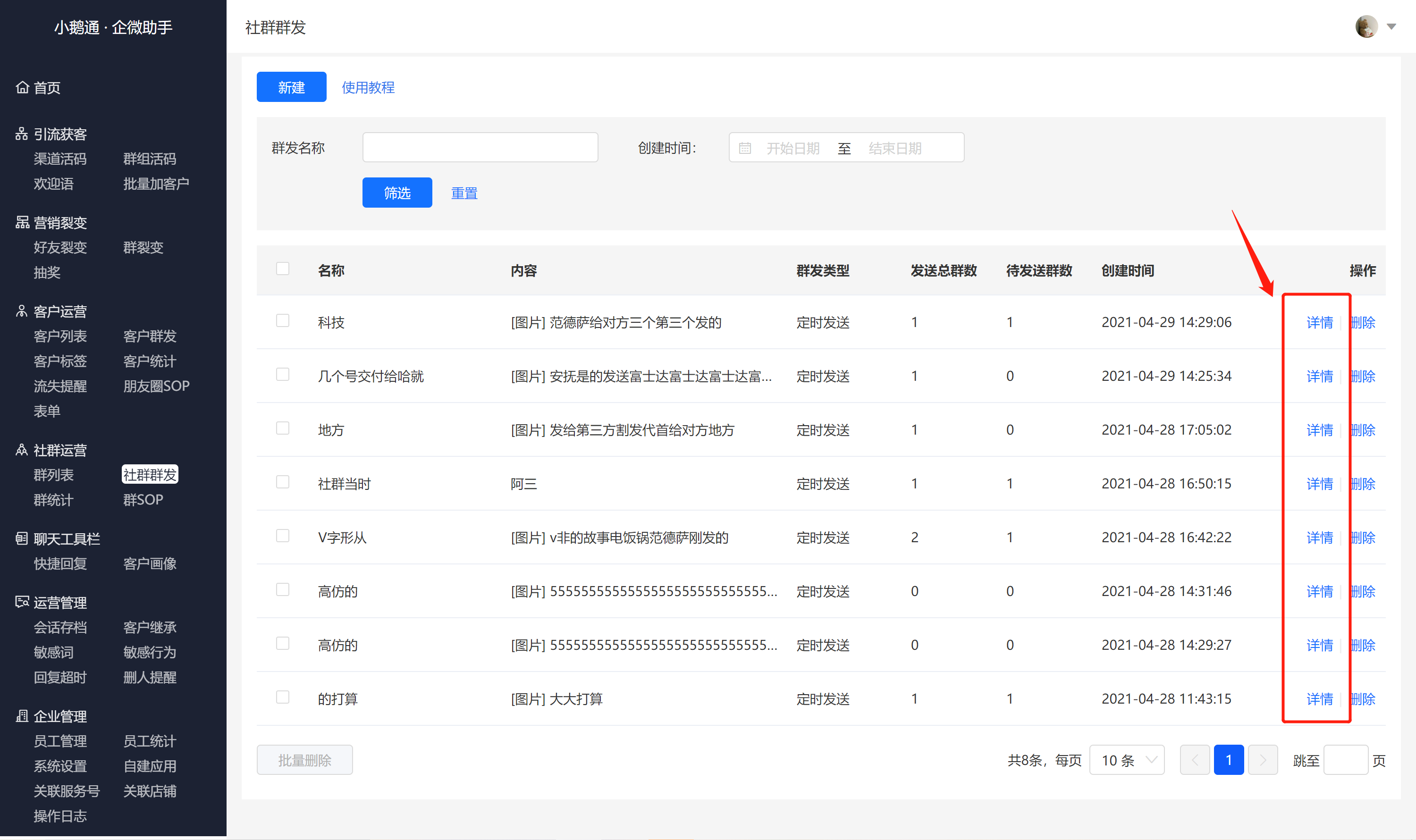Click the home icon beside 首页
Viewport: 1416px width, 840px height.
click(22, 87)
